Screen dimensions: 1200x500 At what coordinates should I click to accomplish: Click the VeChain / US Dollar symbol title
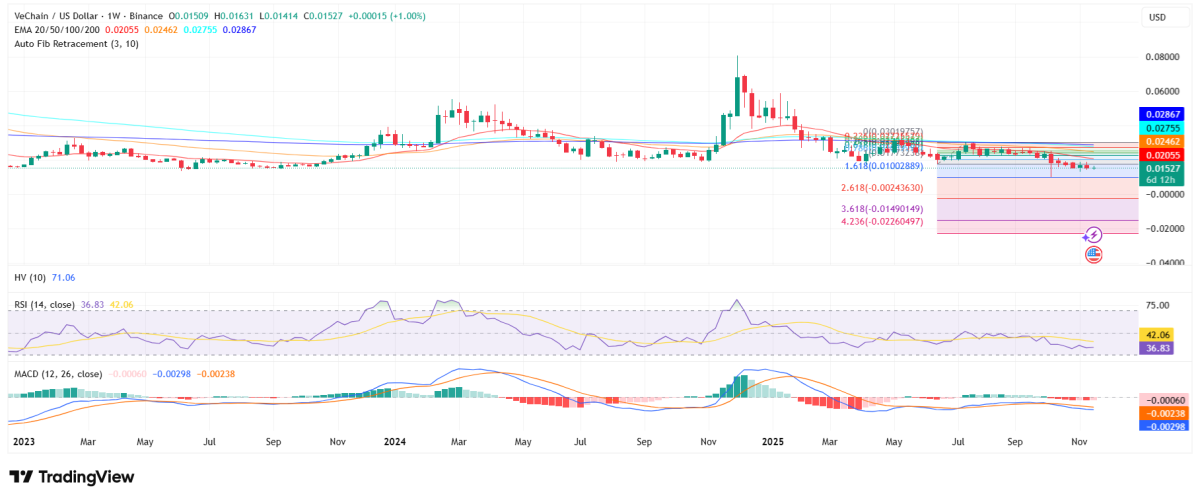58,16
